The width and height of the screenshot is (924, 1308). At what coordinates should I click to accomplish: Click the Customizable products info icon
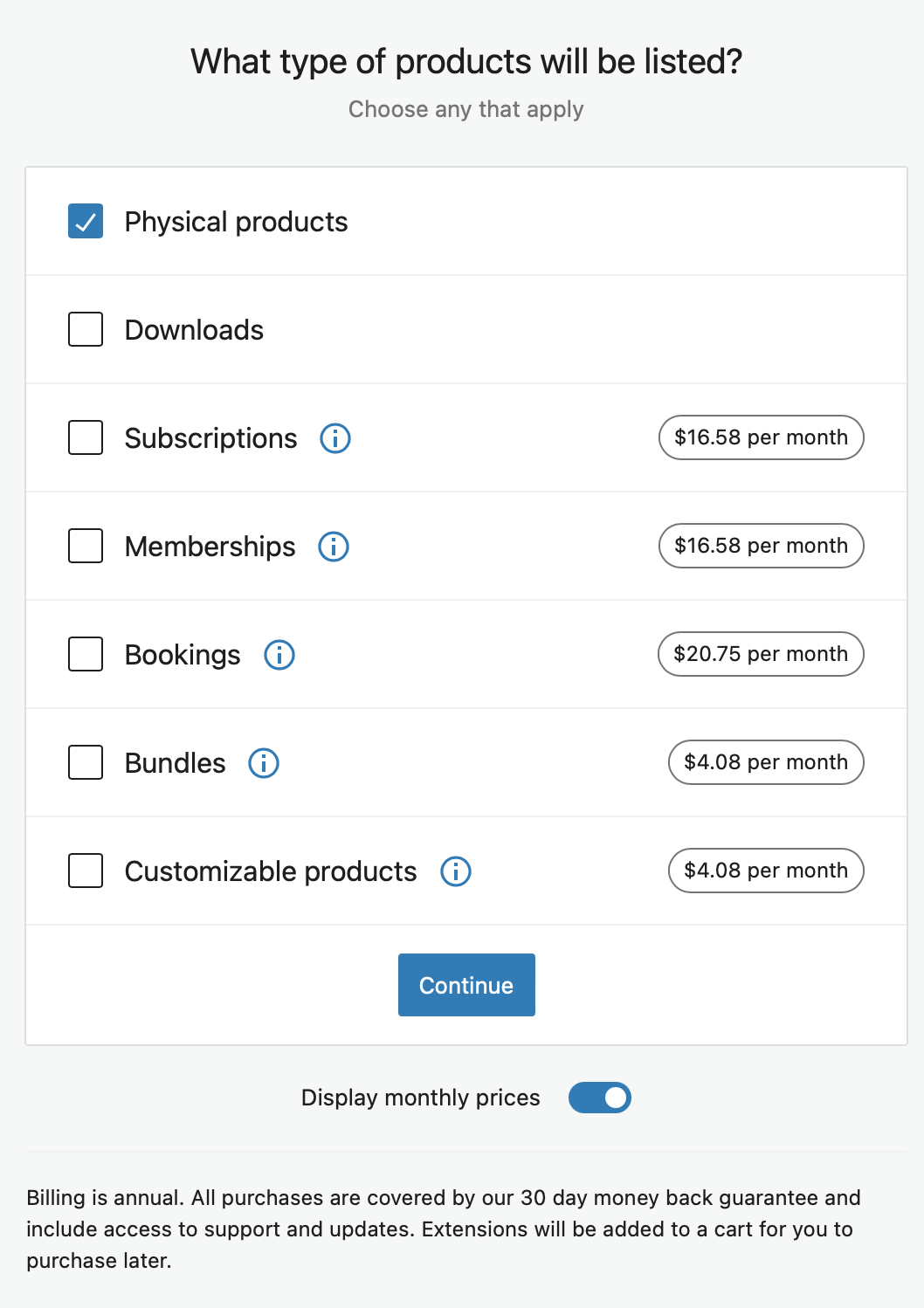tap(455, 871)
